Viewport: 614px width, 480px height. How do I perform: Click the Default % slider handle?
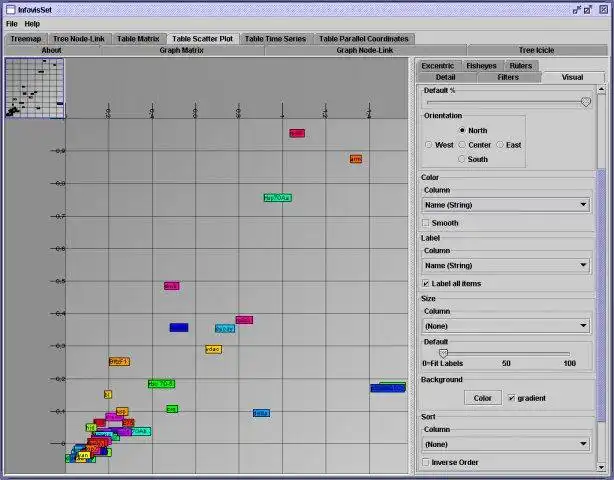[586, 102]
